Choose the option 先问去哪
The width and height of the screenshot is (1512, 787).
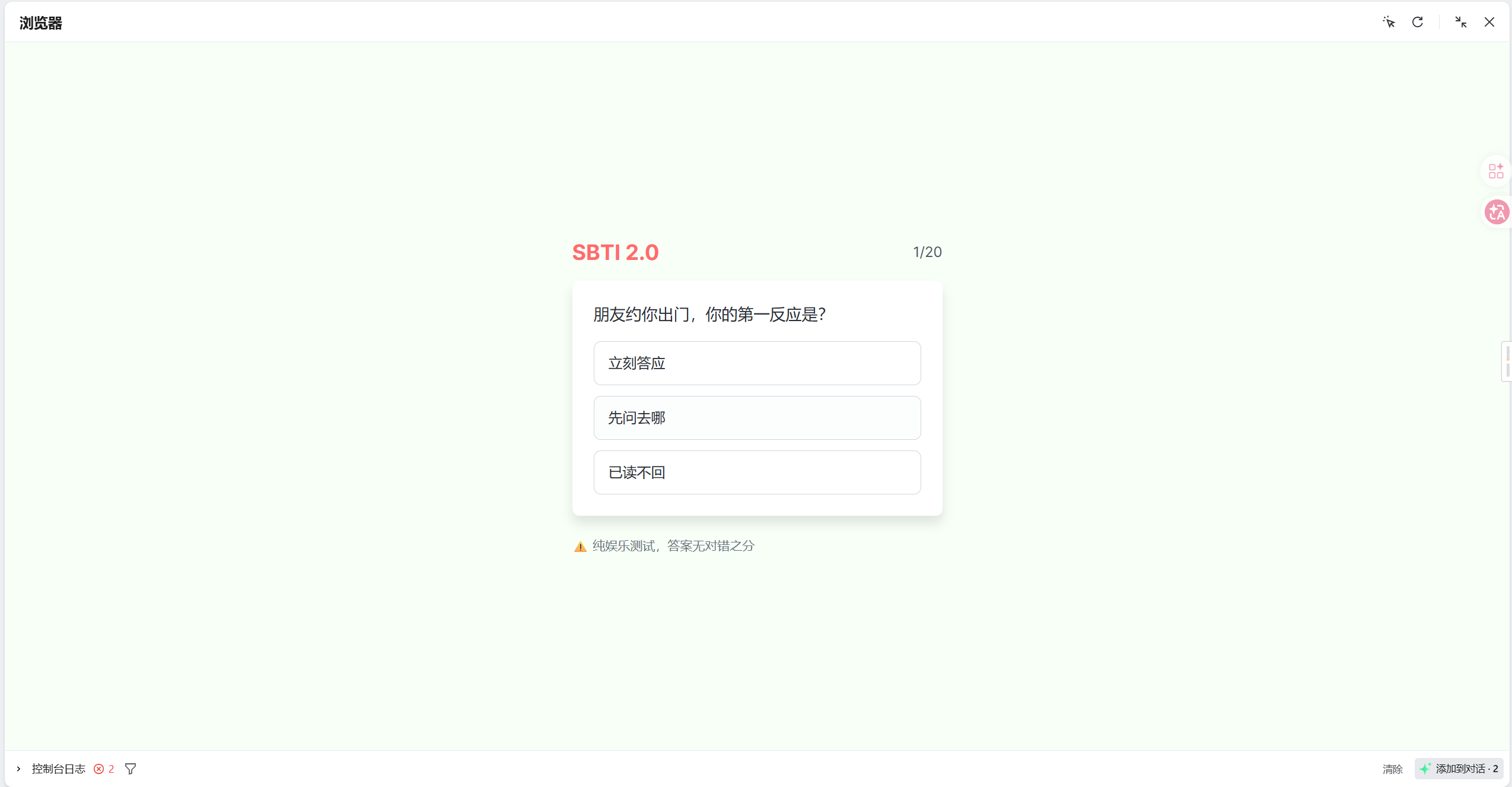click(x=757, y=418)
